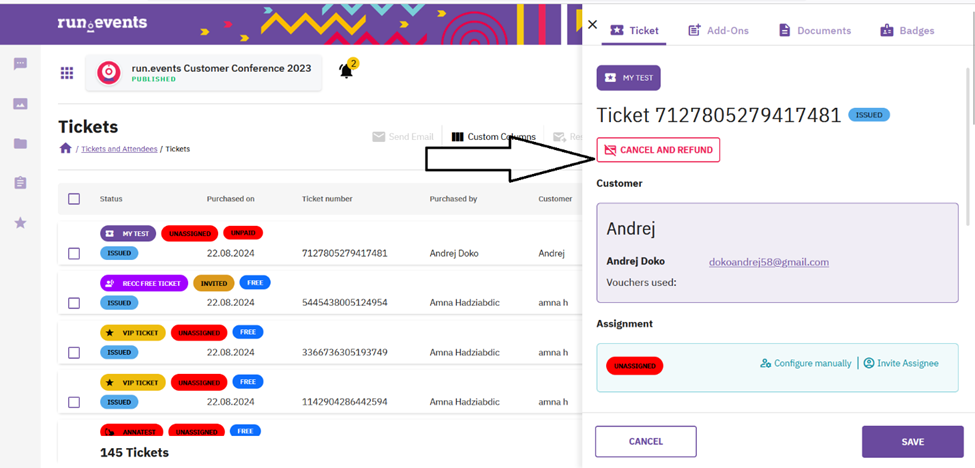Click the UNASSIGNED badge in Assignment section
Viewport: 975px width, 468px height.
pyautogui.click(x=635, y=366)
